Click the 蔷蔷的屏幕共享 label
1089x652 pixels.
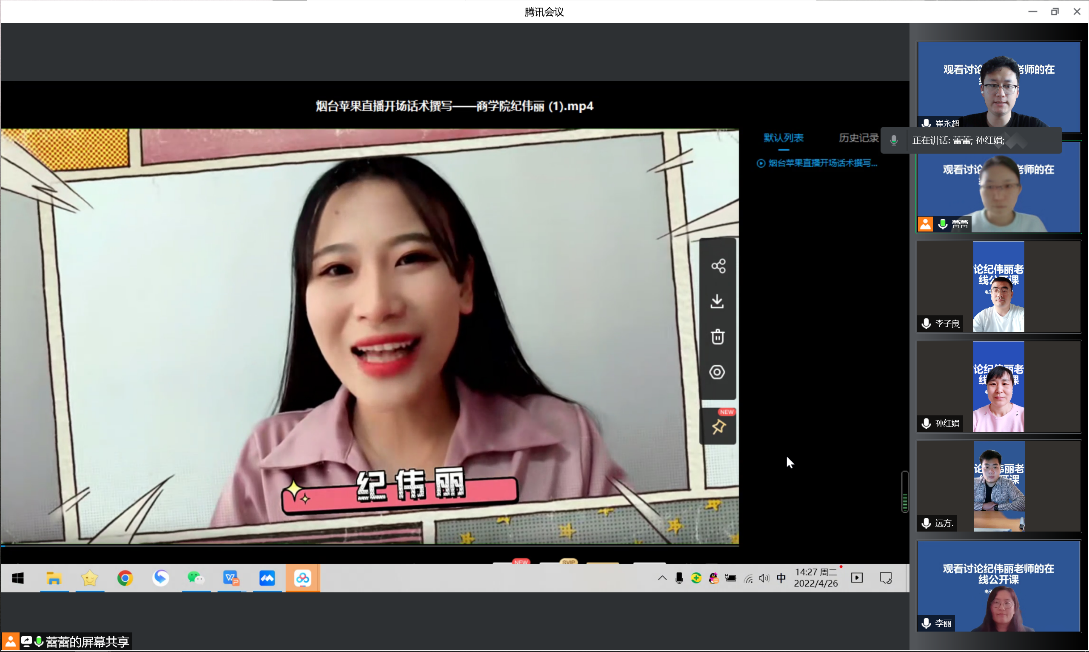point(88,642)
